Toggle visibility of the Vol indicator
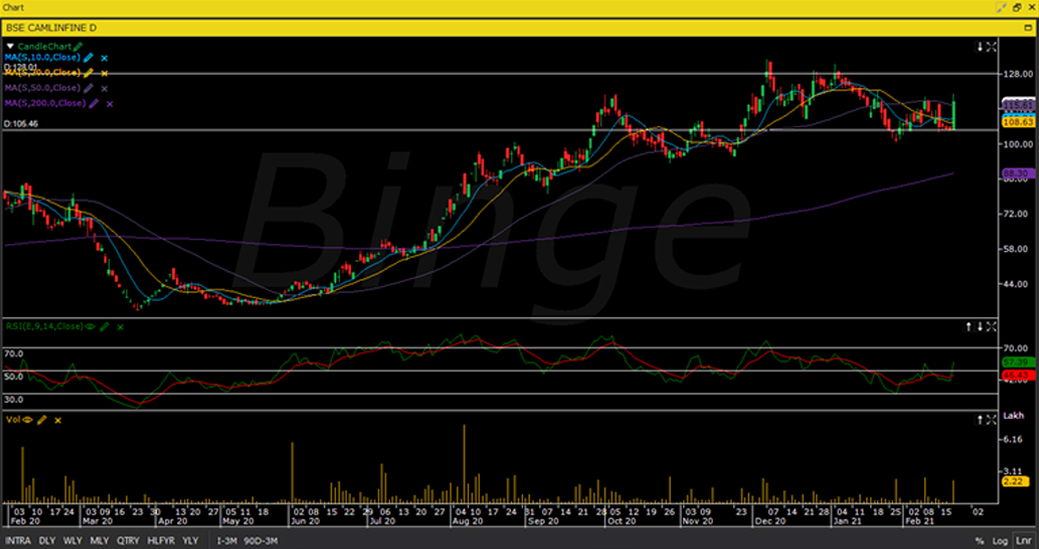This screenshot has width=1039, height=549. 28,419
